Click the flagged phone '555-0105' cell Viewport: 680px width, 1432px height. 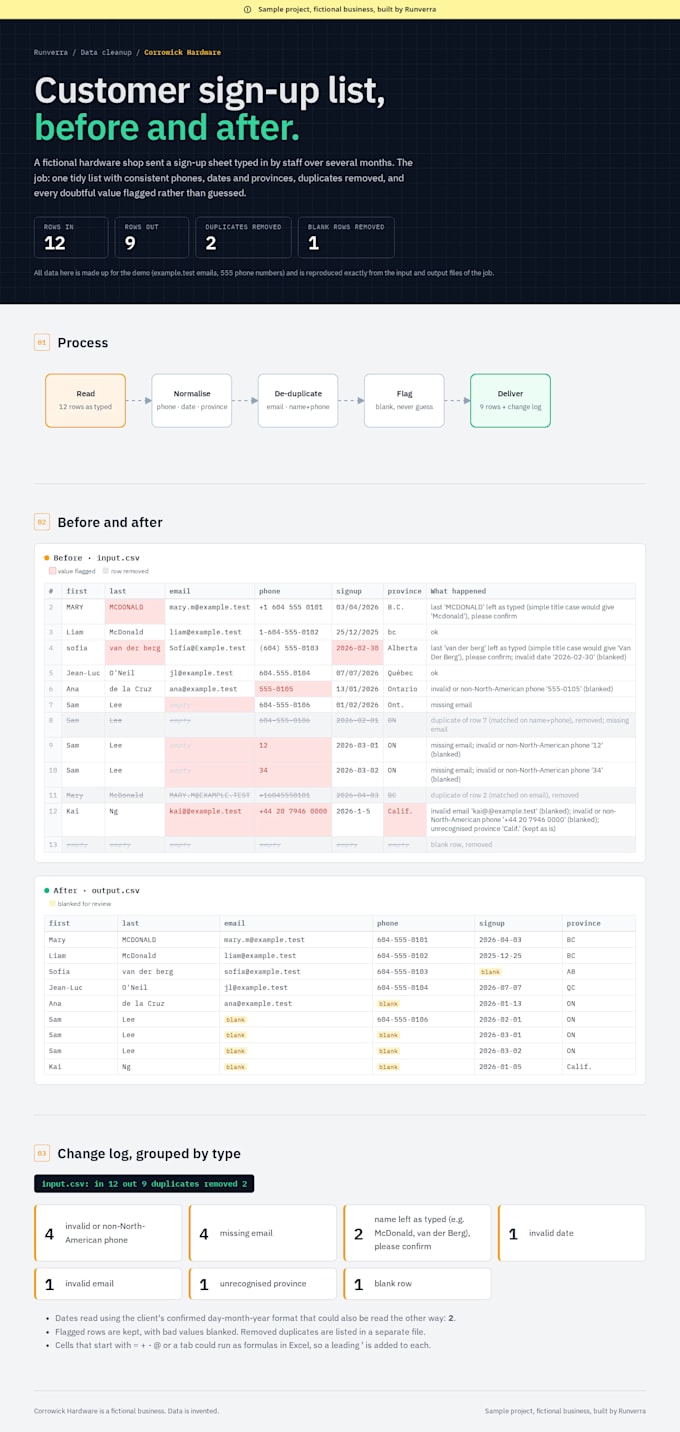pyautogui.click(x=294, y=688)
